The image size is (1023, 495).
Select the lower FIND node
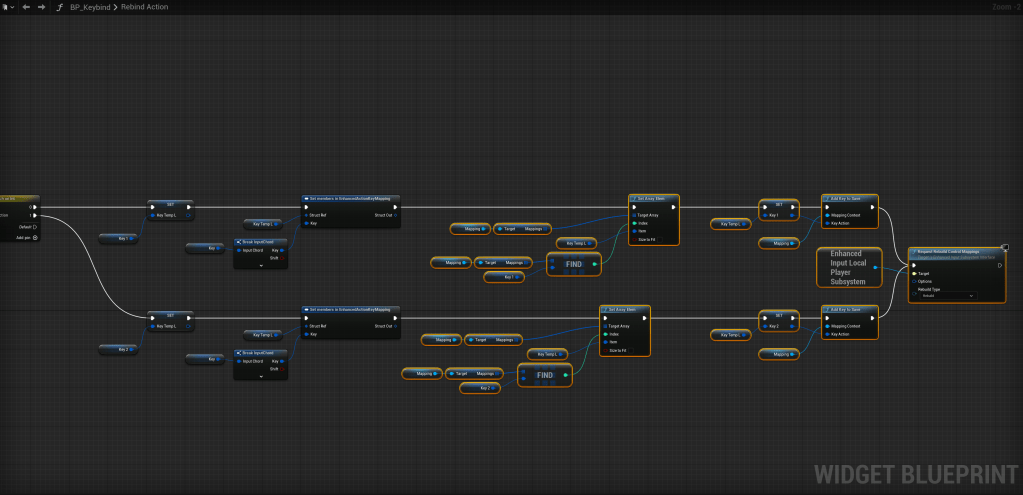click(x=544, y=375)
